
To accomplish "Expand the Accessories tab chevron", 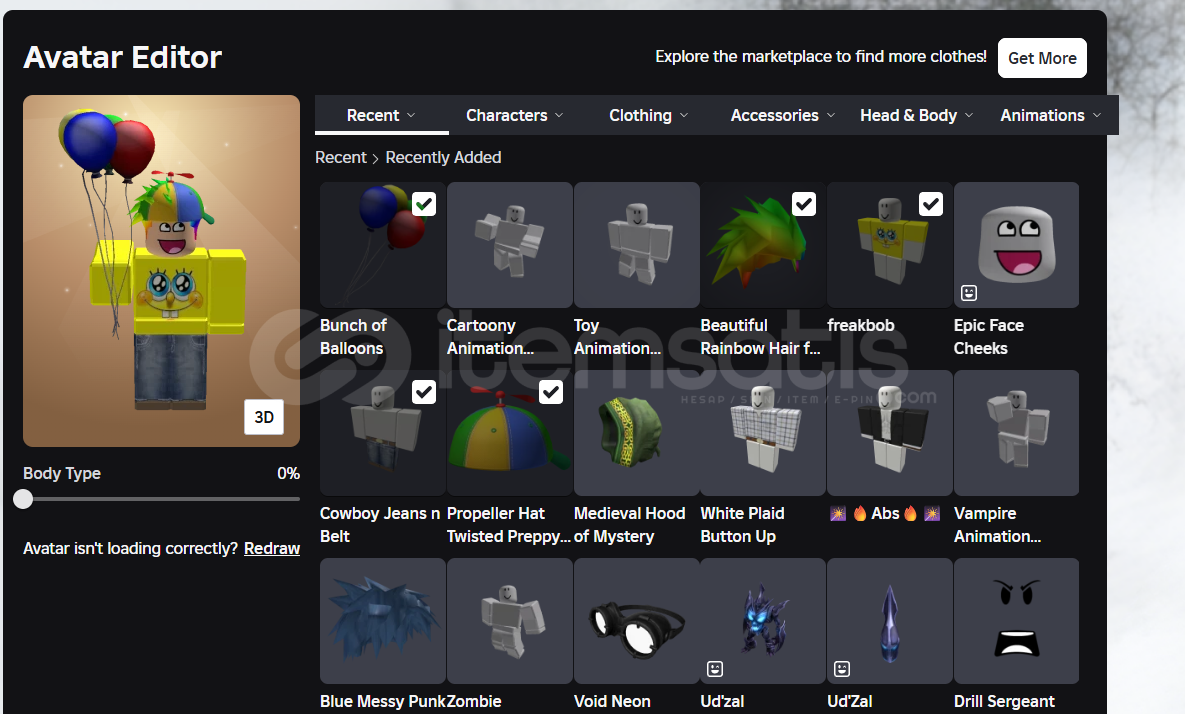I will 831,116.
